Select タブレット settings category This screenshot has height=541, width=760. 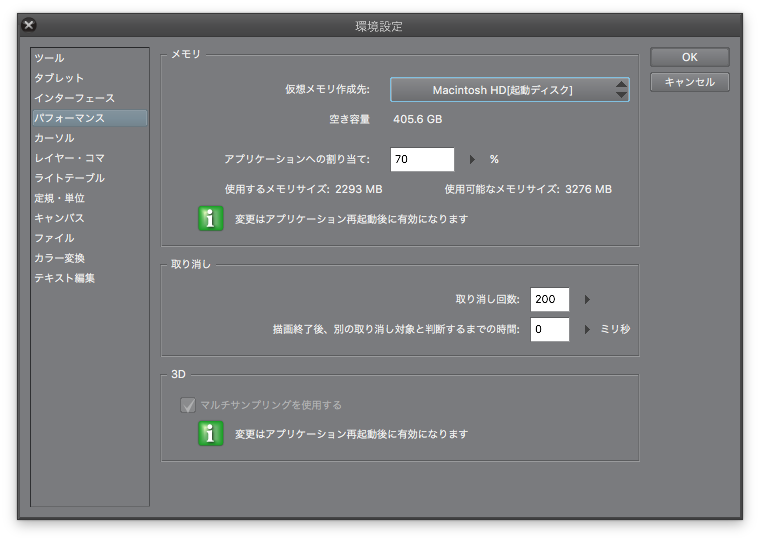(x=59, y=78)
